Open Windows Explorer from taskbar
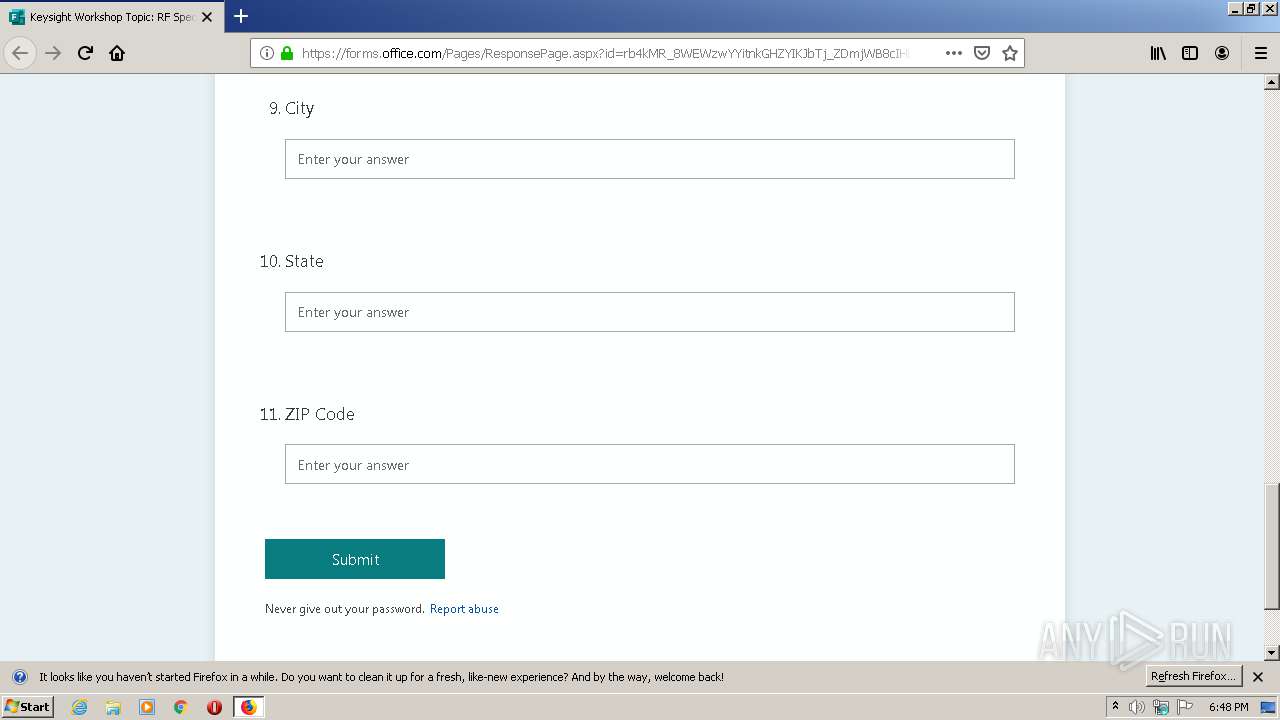The image size is (1280, 720). pos(113,707)
